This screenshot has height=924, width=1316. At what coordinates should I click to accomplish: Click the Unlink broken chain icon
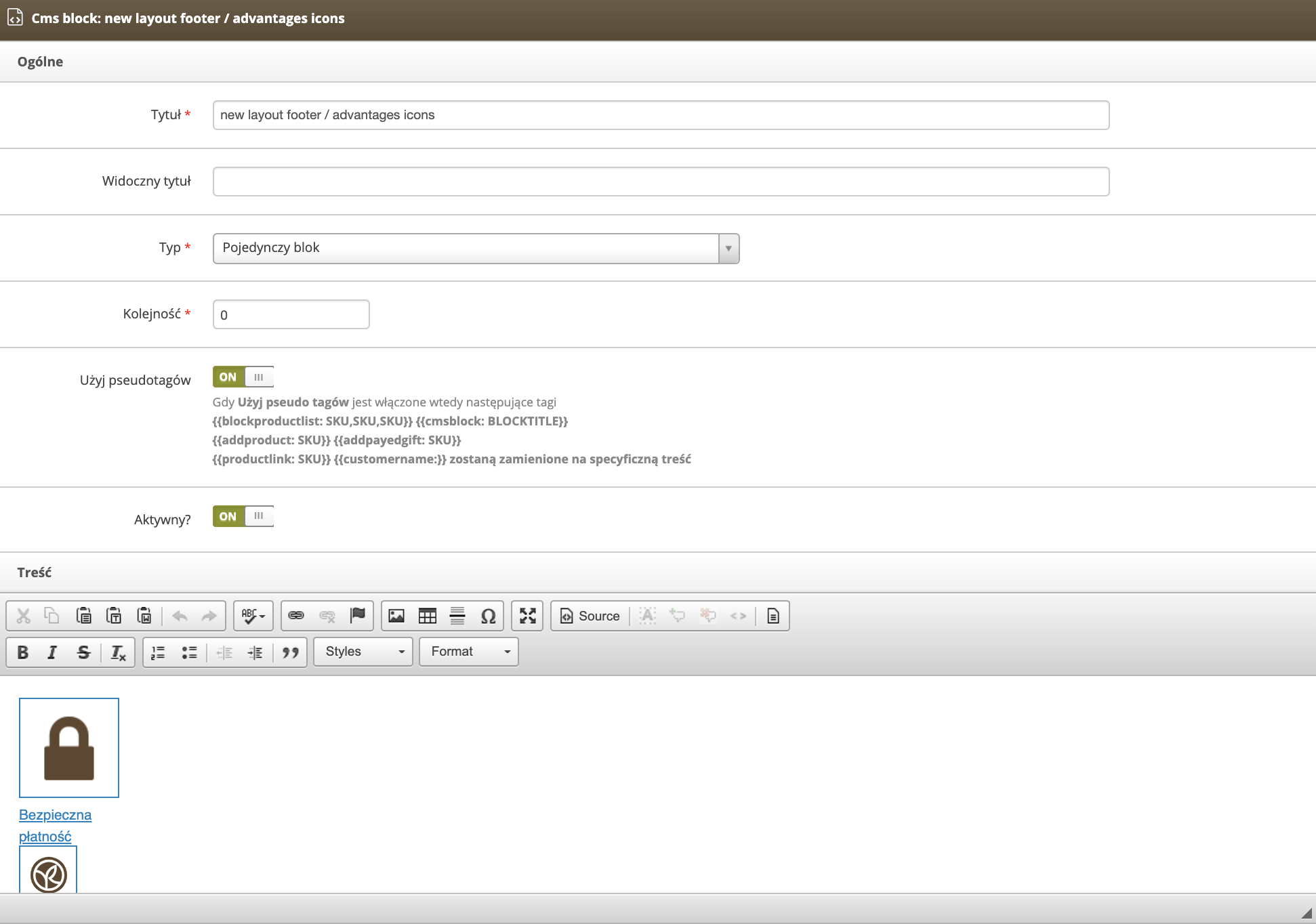[x=327, y=616]
